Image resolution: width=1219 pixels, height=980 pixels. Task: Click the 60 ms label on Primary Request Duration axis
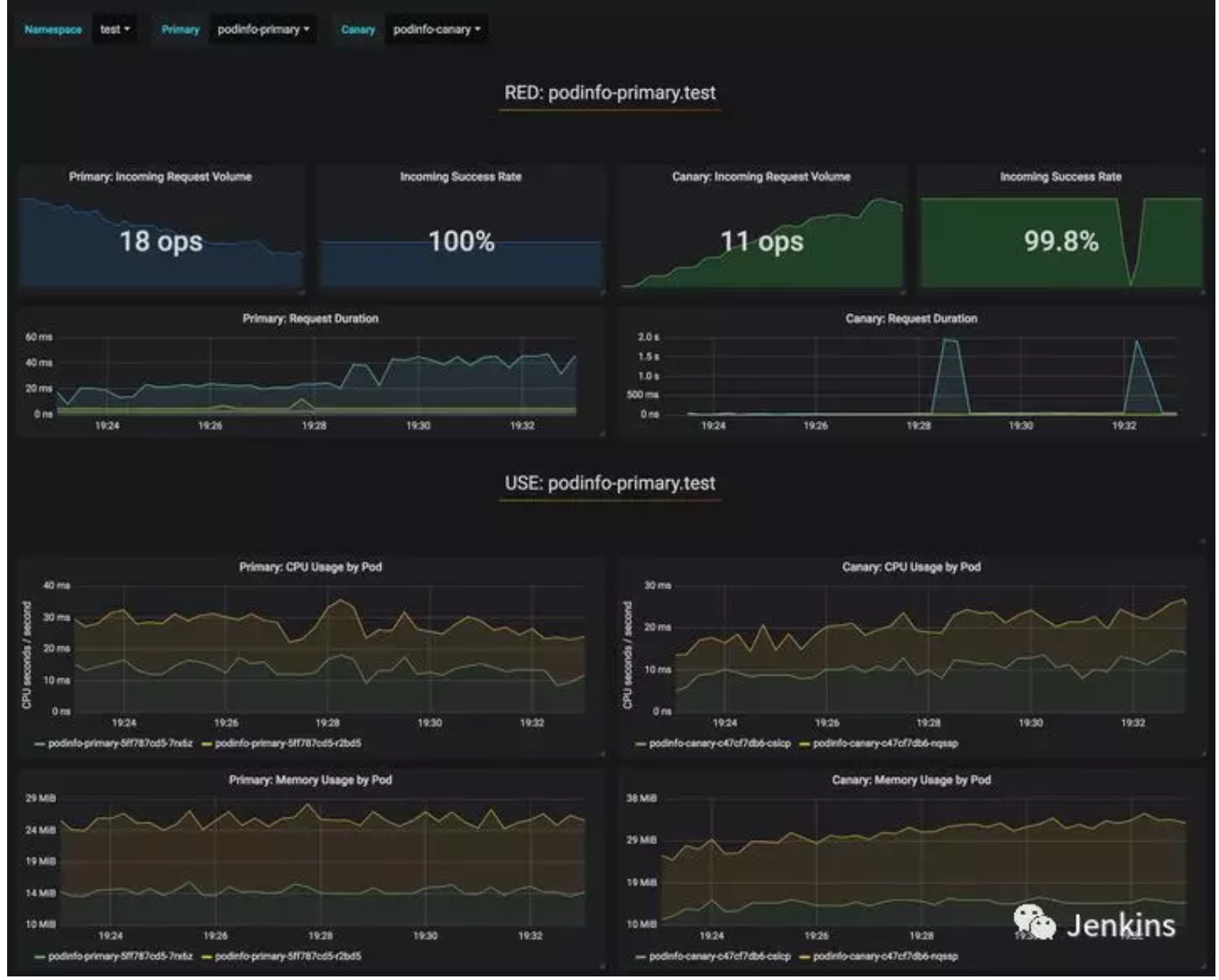38,337
